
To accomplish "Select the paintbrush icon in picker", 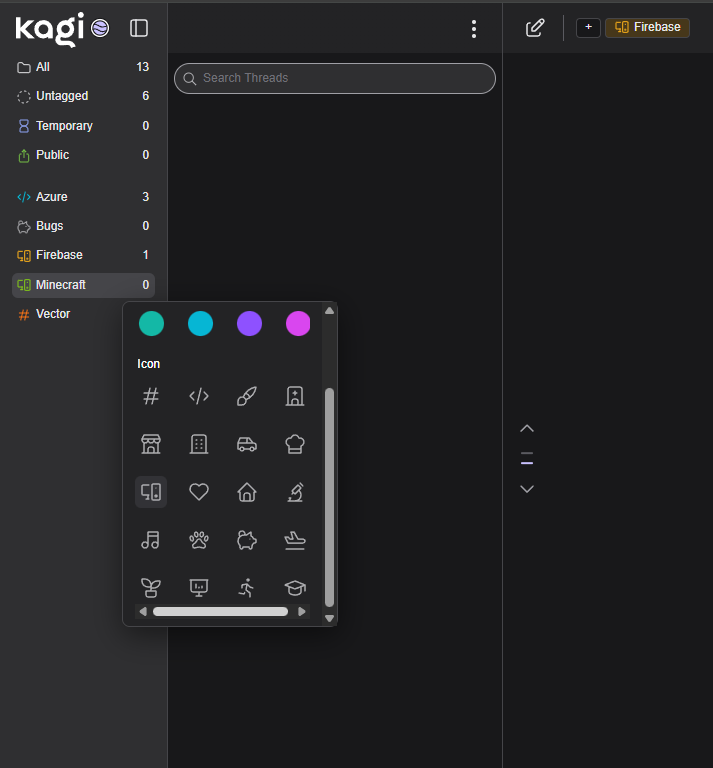I will pyautogui.click(x=247, y=396).
